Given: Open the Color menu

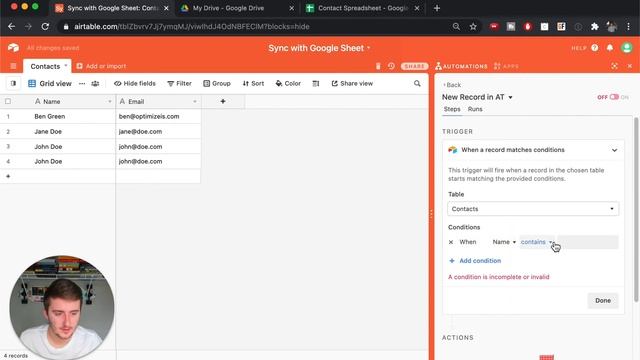Looking at the screenshot, I should 288,83.
